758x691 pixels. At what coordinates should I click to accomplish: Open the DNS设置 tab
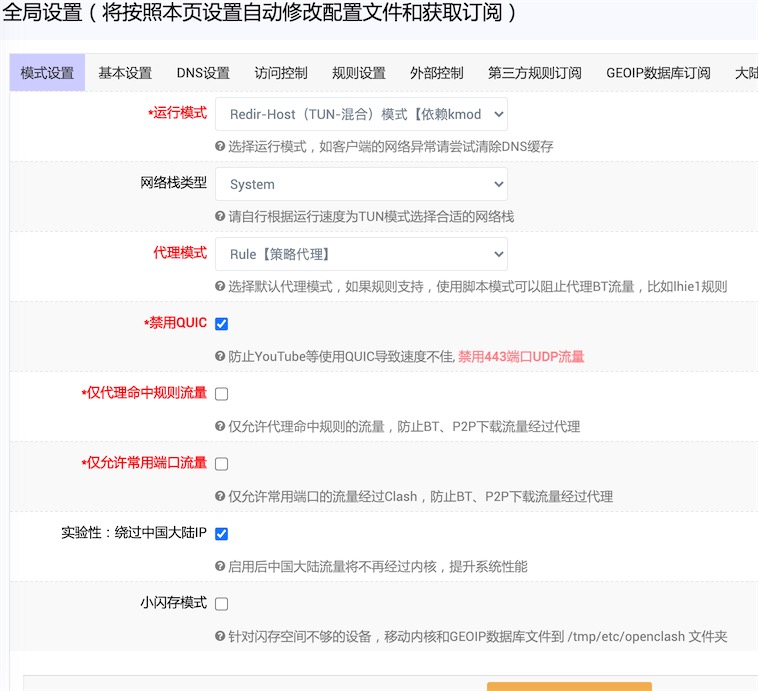pyautogui.click(x=203, y=73)
